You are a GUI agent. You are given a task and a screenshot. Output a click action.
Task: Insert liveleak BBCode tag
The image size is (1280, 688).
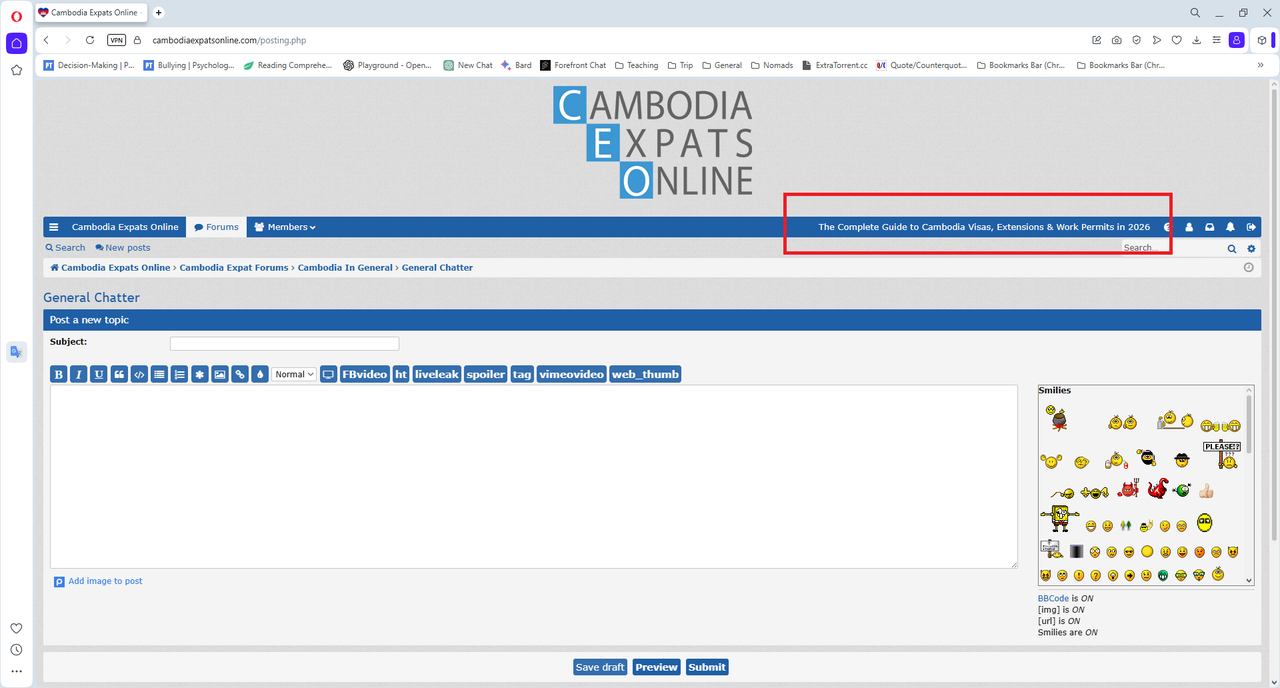(x=436, y=374)
